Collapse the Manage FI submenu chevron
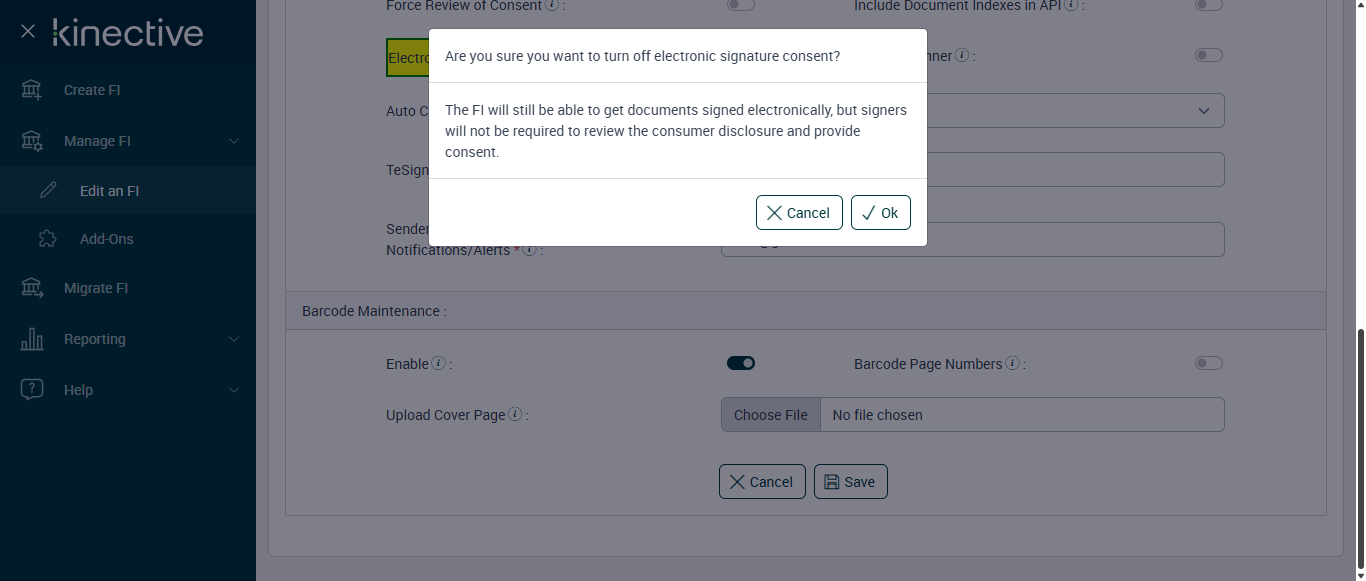The height and width of the screenshot is (581, 1366). pos(234,141)
